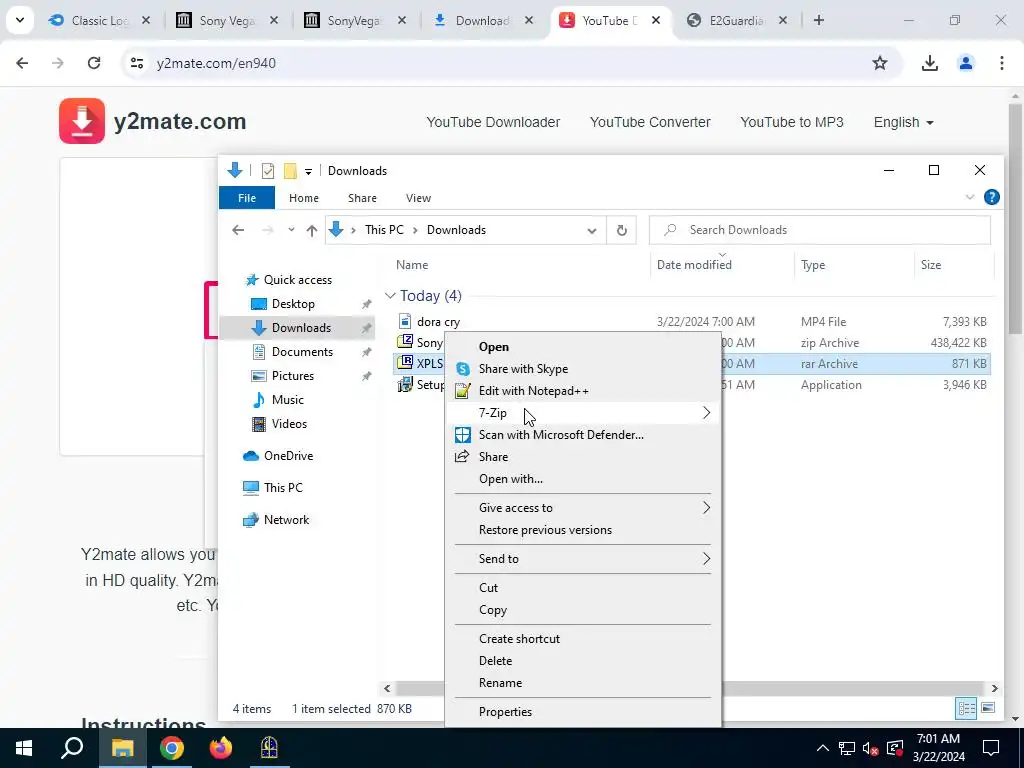
Task: Click the New folder quick access icon
Action: [x=290, y=171]
